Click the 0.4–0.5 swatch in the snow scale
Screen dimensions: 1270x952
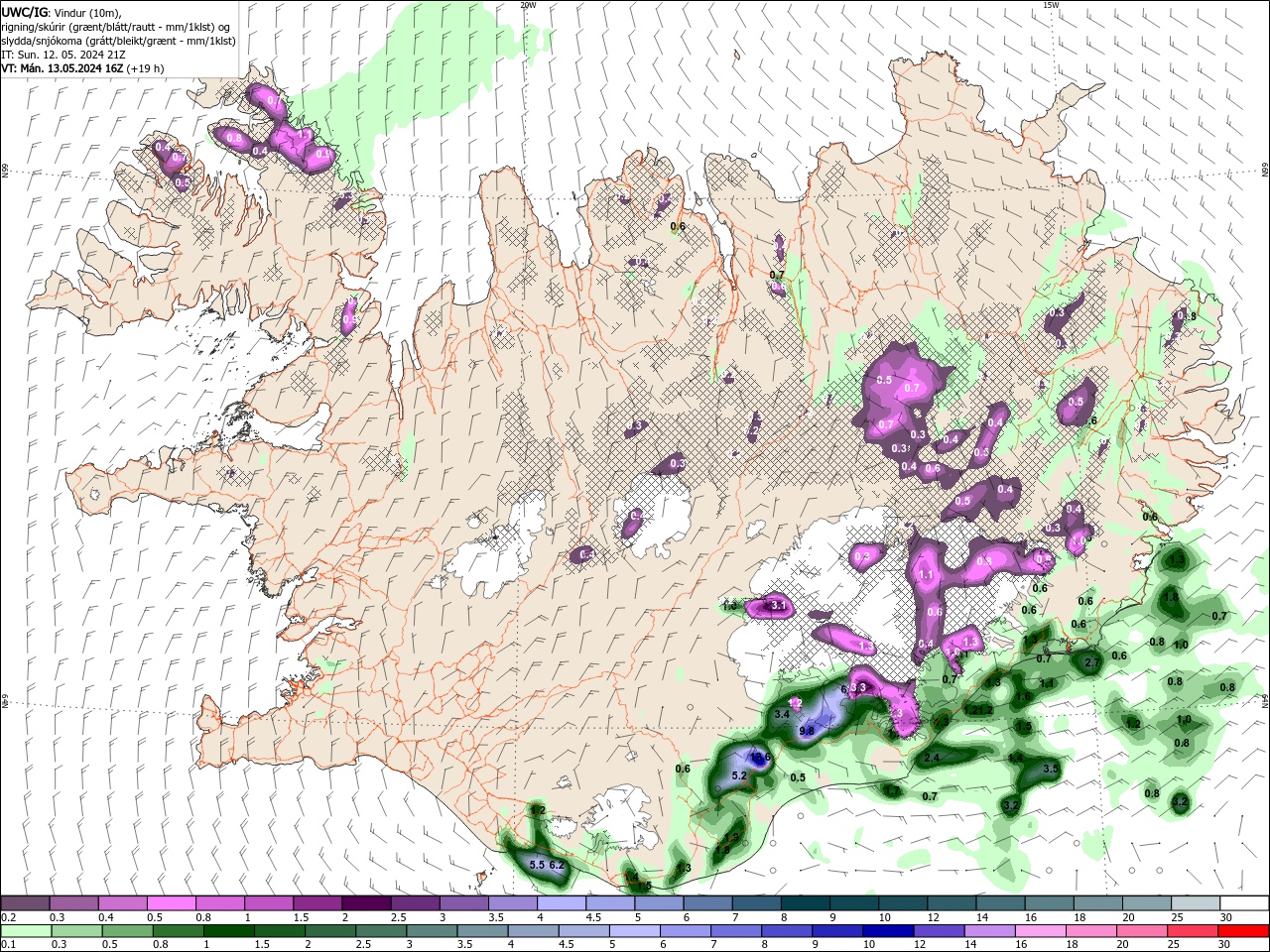pos(122,903)
